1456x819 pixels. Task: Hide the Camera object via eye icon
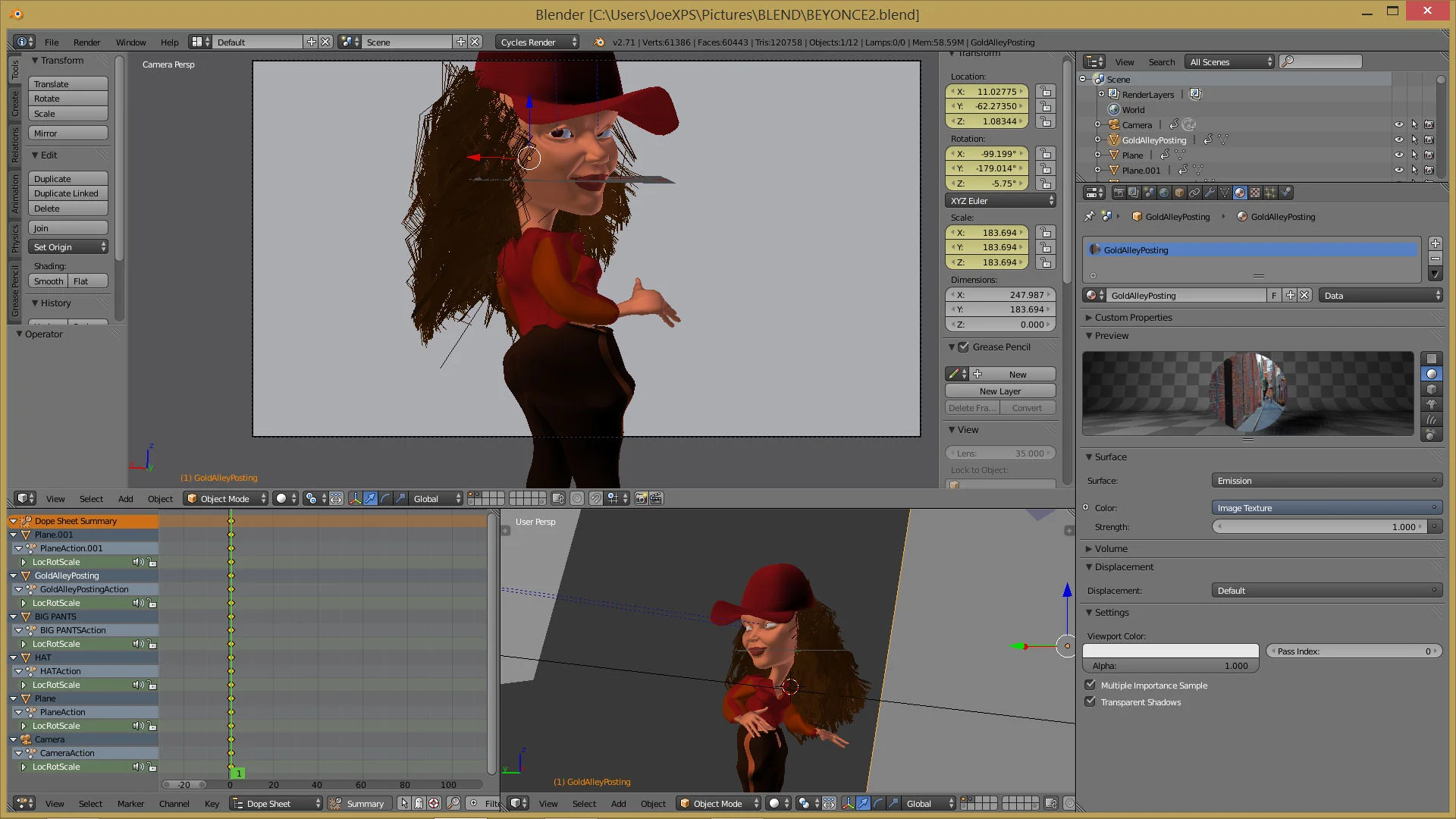pyautogui.click(x=1398, y=124)
